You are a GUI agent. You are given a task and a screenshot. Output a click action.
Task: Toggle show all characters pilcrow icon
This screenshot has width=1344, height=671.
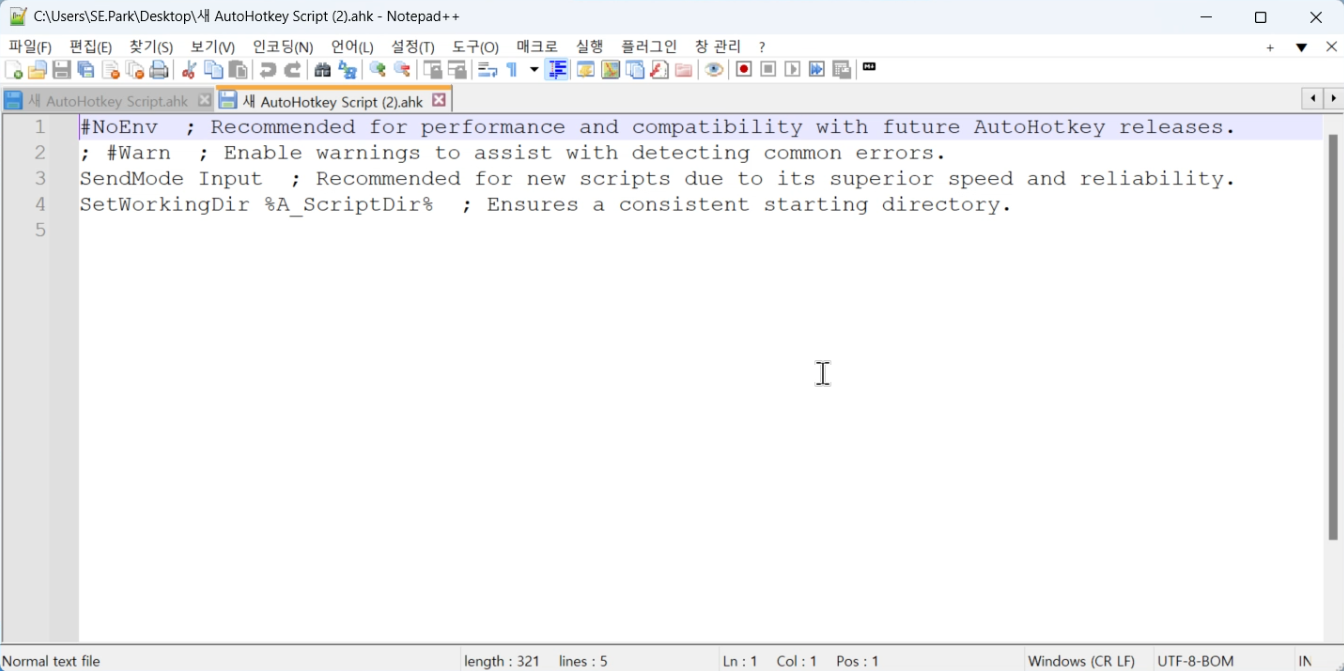[x=512, y=70]
